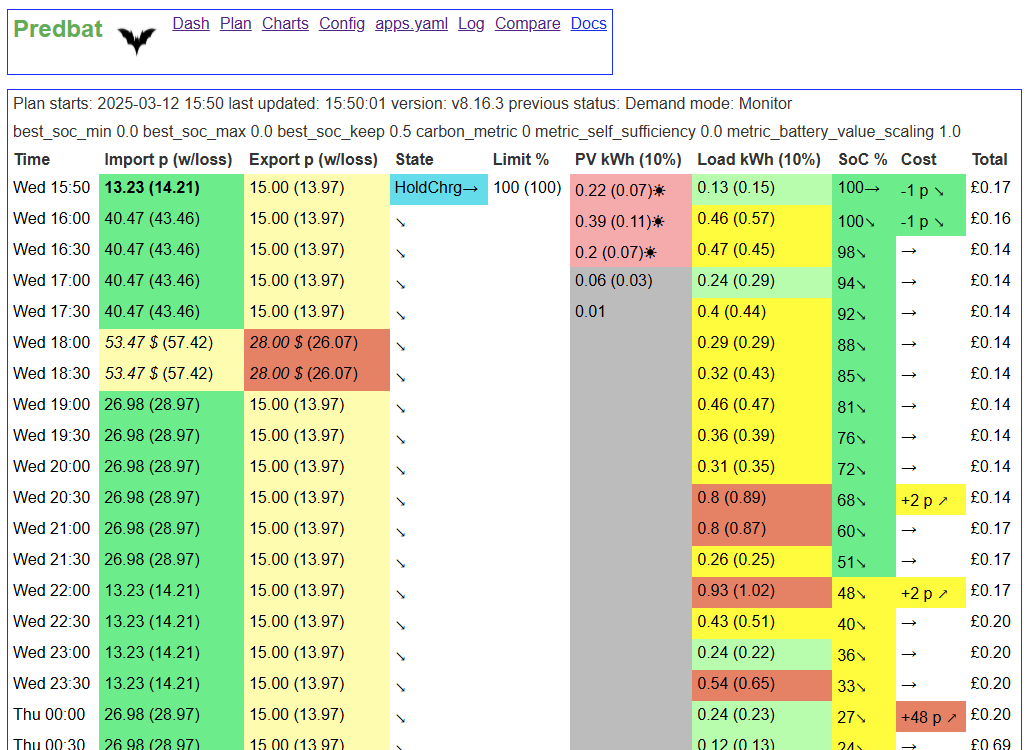Image resolution: width=1028 pixels, height=750 pixels.
Task: Click the +2 p cost cell at Wed 20:30
Action: pos(930,500)
